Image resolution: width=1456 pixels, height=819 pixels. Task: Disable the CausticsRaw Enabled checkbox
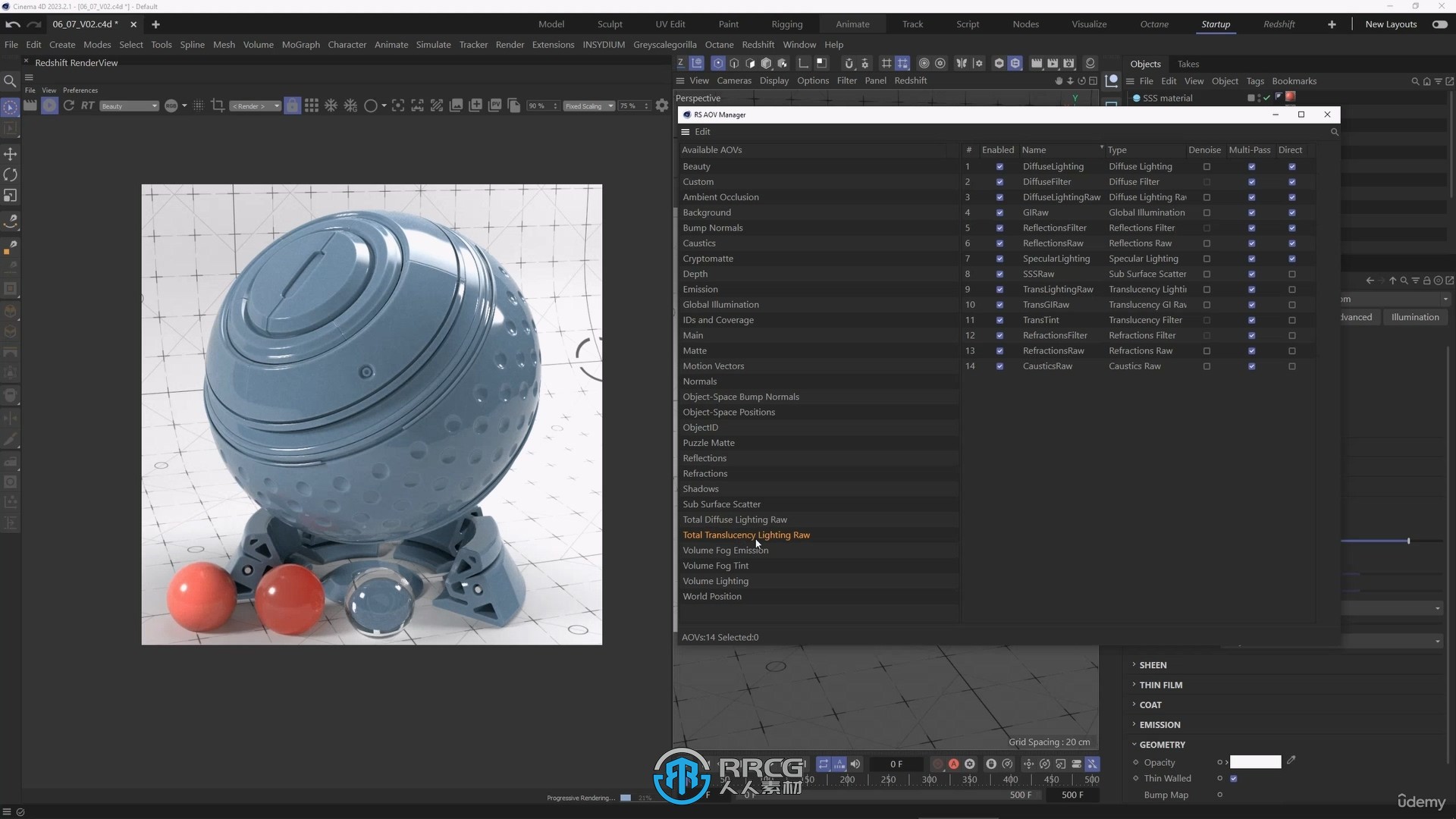(999, 366)
